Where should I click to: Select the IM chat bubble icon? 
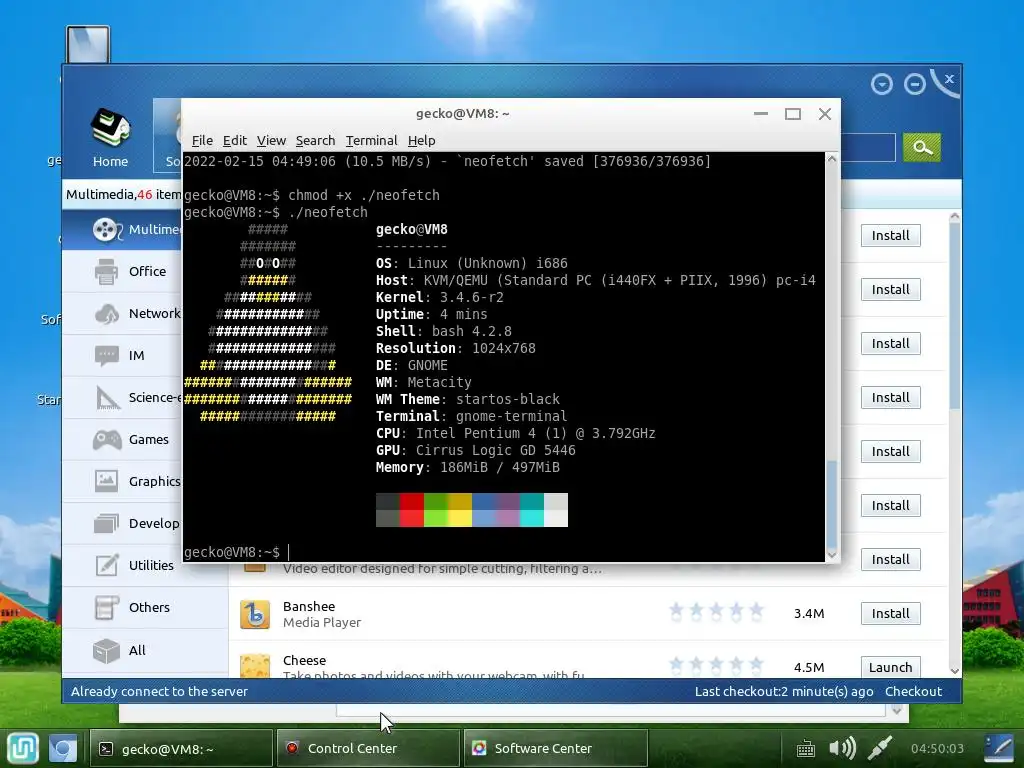tap(106, 355)
